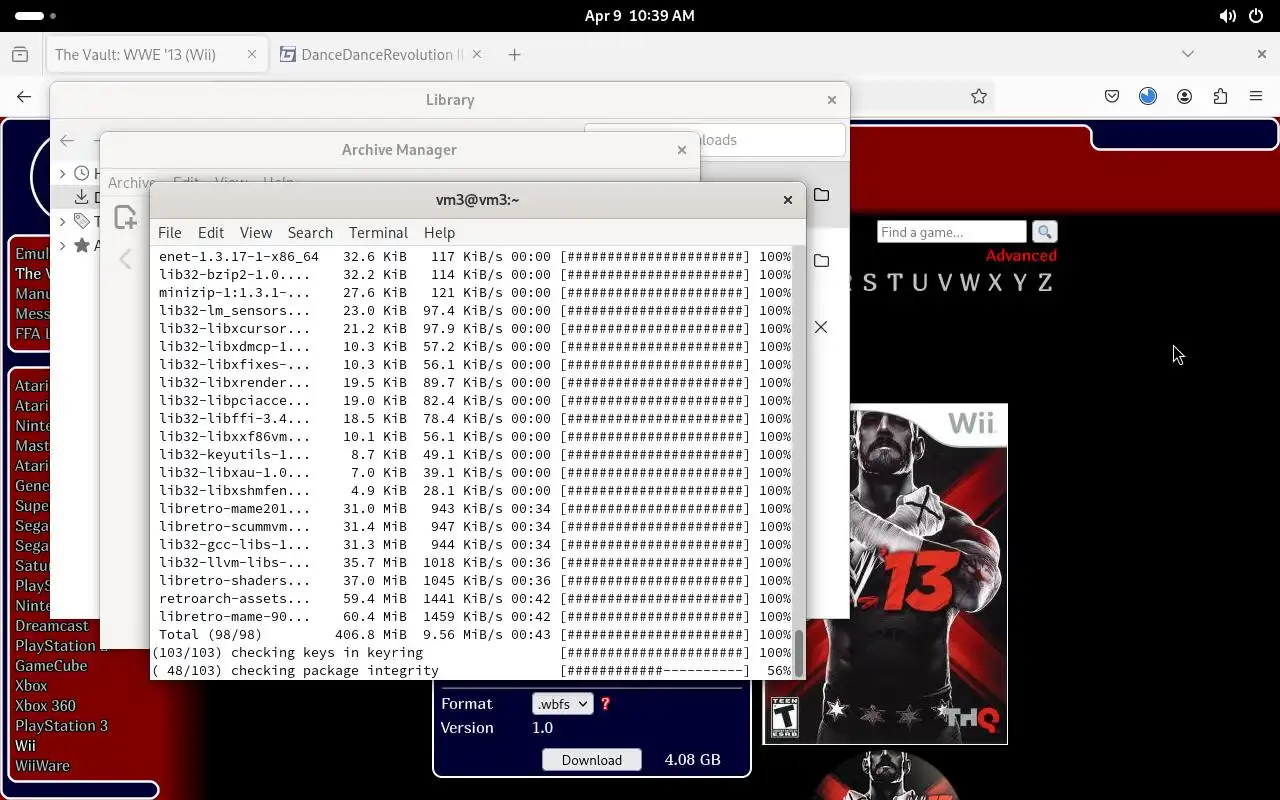Click the magnifier search button next to Find a game

click(1044, 232)
